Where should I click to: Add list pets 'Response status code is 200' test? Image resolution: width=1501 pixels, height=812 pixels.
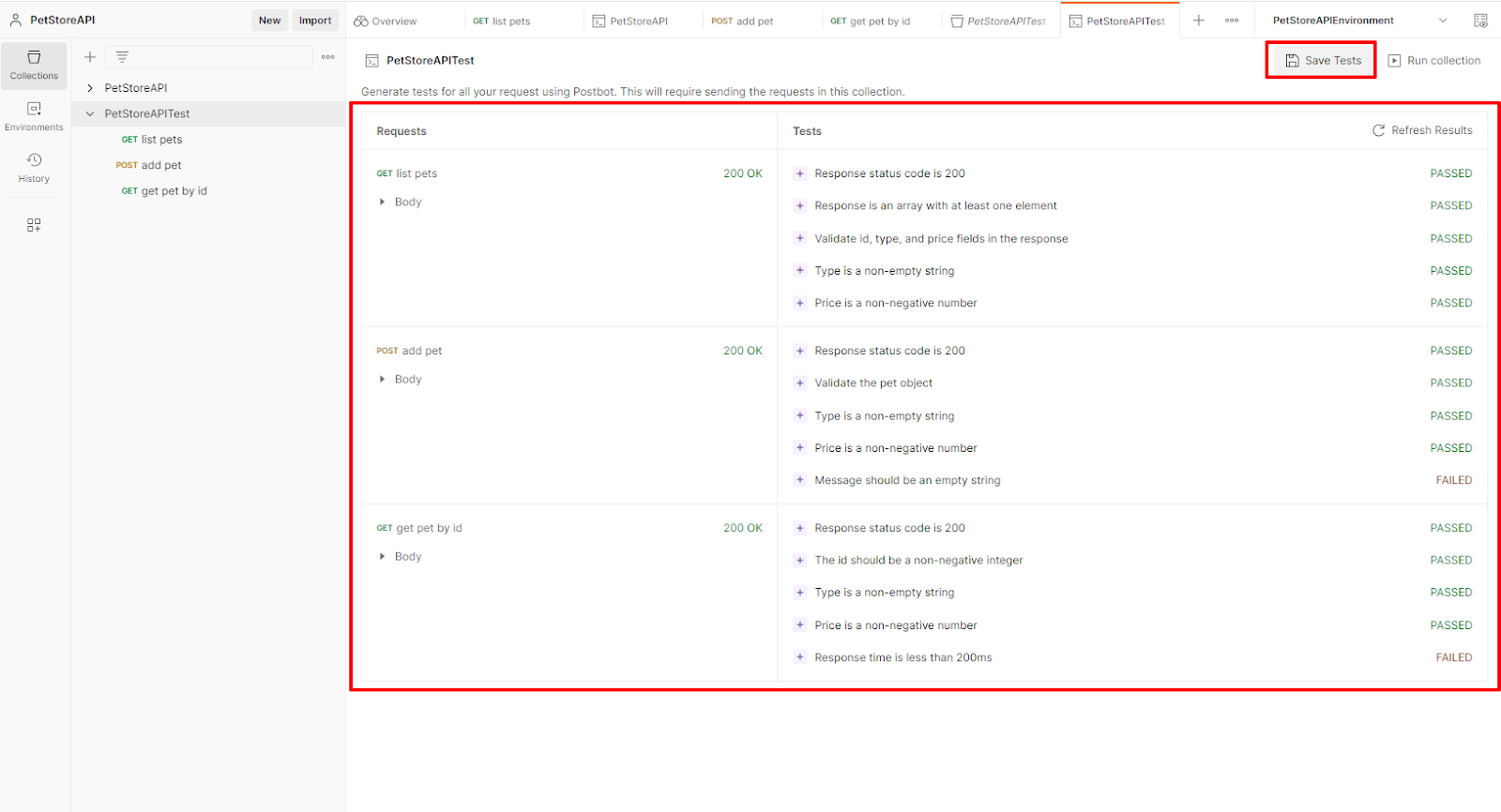pos(800,173)
